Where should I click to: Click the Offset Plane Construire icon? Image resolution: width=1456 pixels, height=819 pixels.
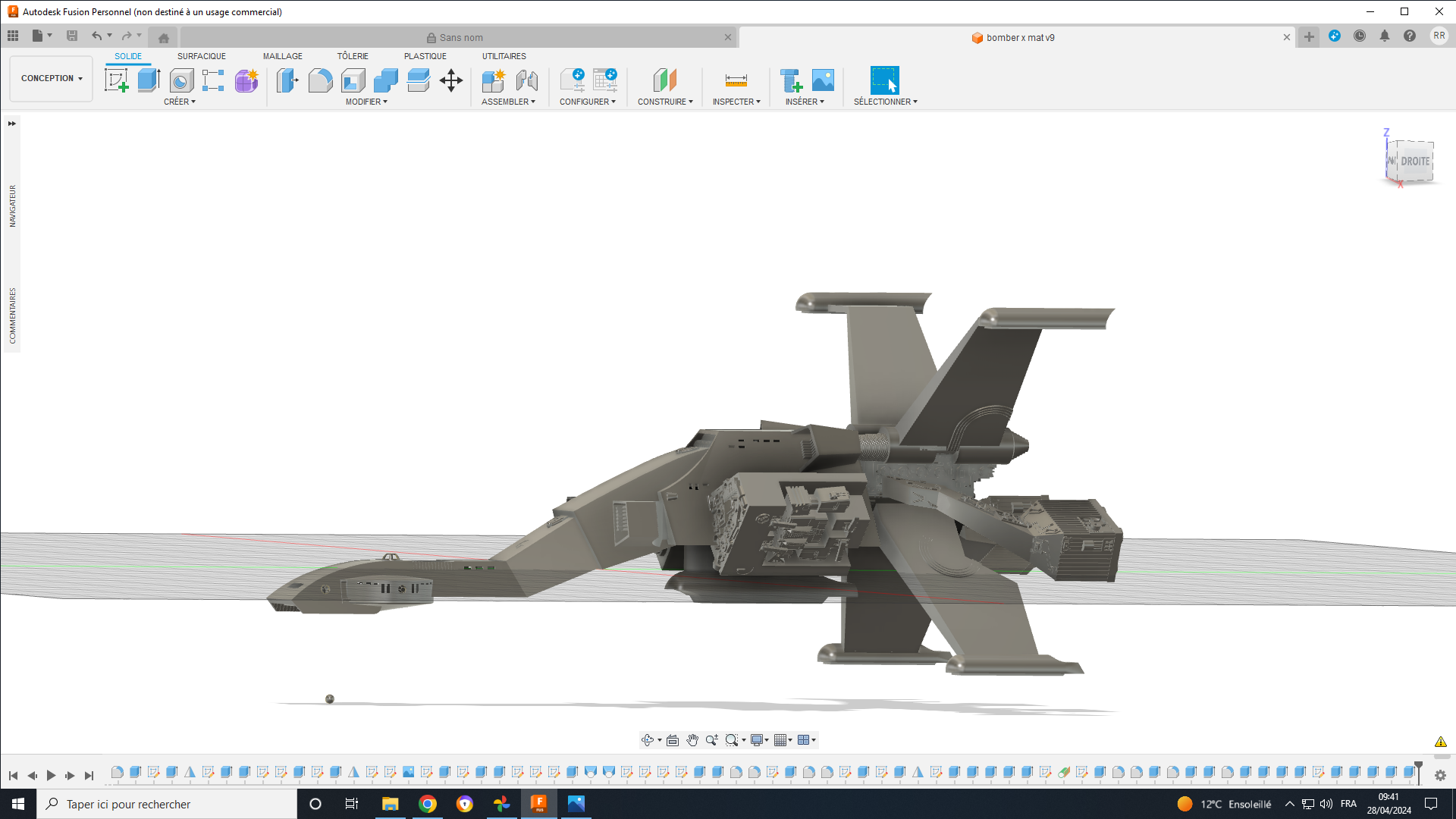pos(664,80)
